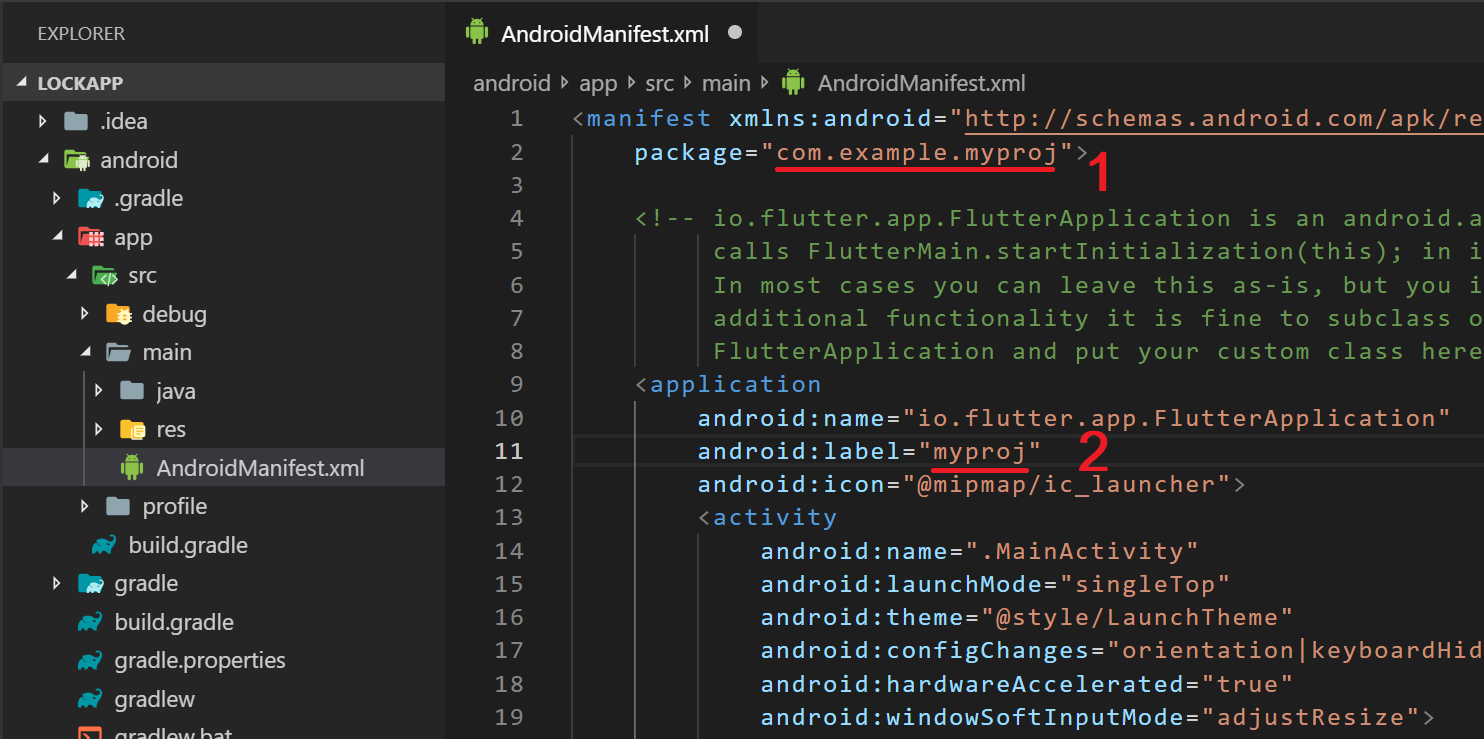Click the green src folder icon
The height and width of the screenshot is (739, 1484).
104,276
